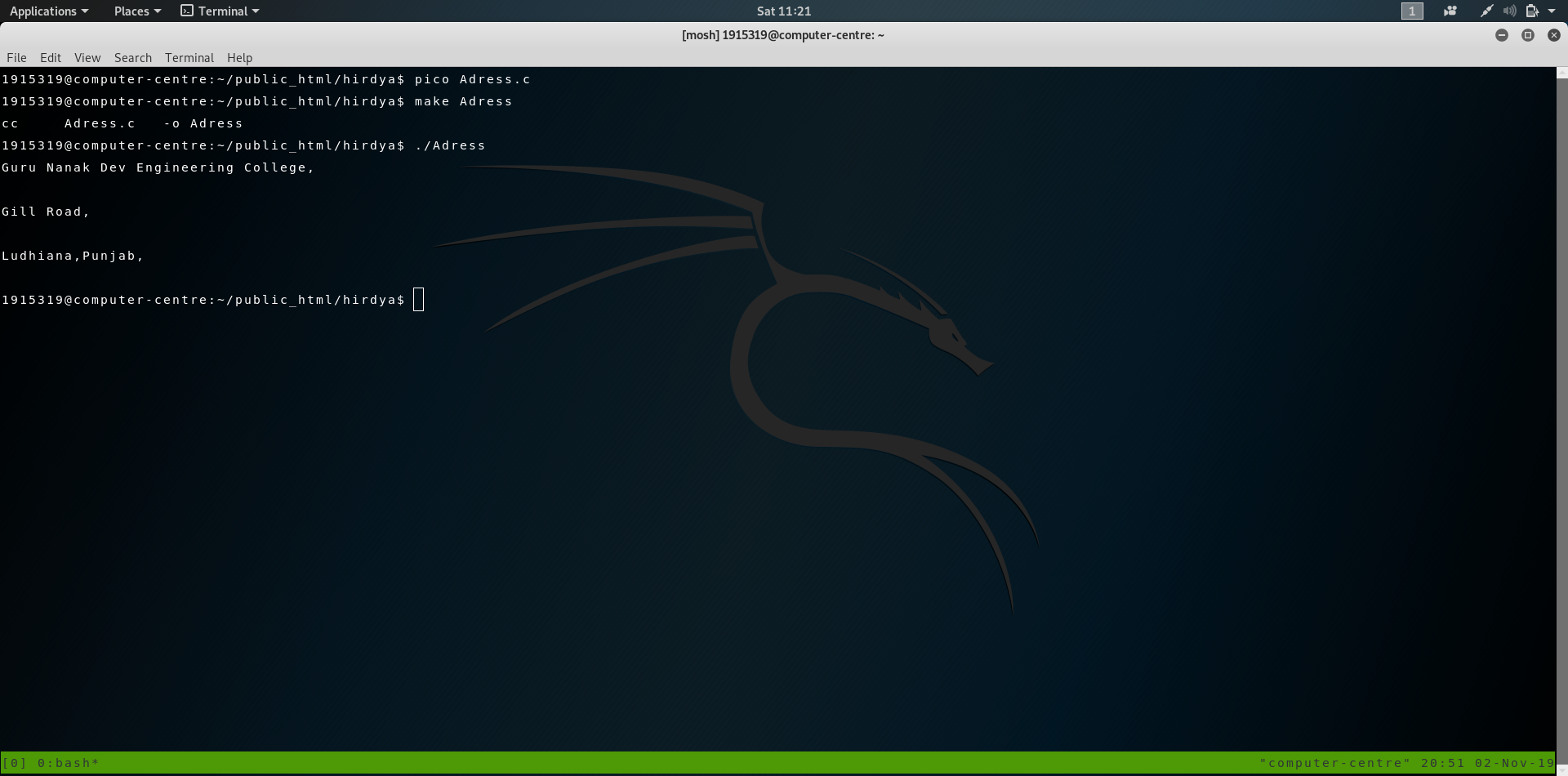Minimize the terminal window
The image size is (1568, 776).
[1502, 35]
